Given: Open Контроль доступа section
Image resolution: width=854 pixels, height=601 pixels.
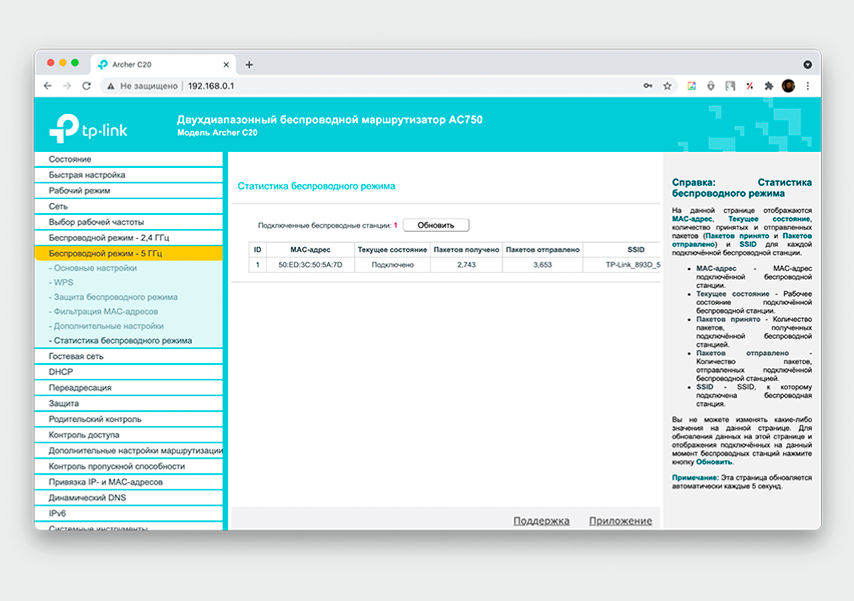Looking at the screenshot, I should (x=129, y=435).
